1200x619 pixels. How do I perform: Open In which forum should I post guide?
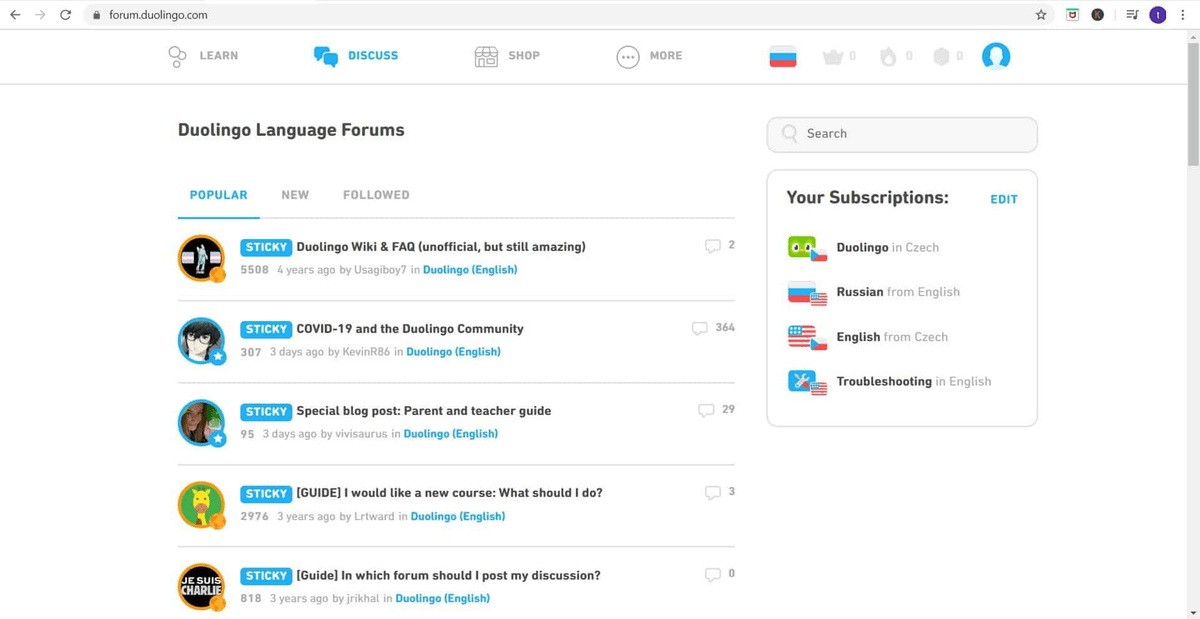[449, 575]
